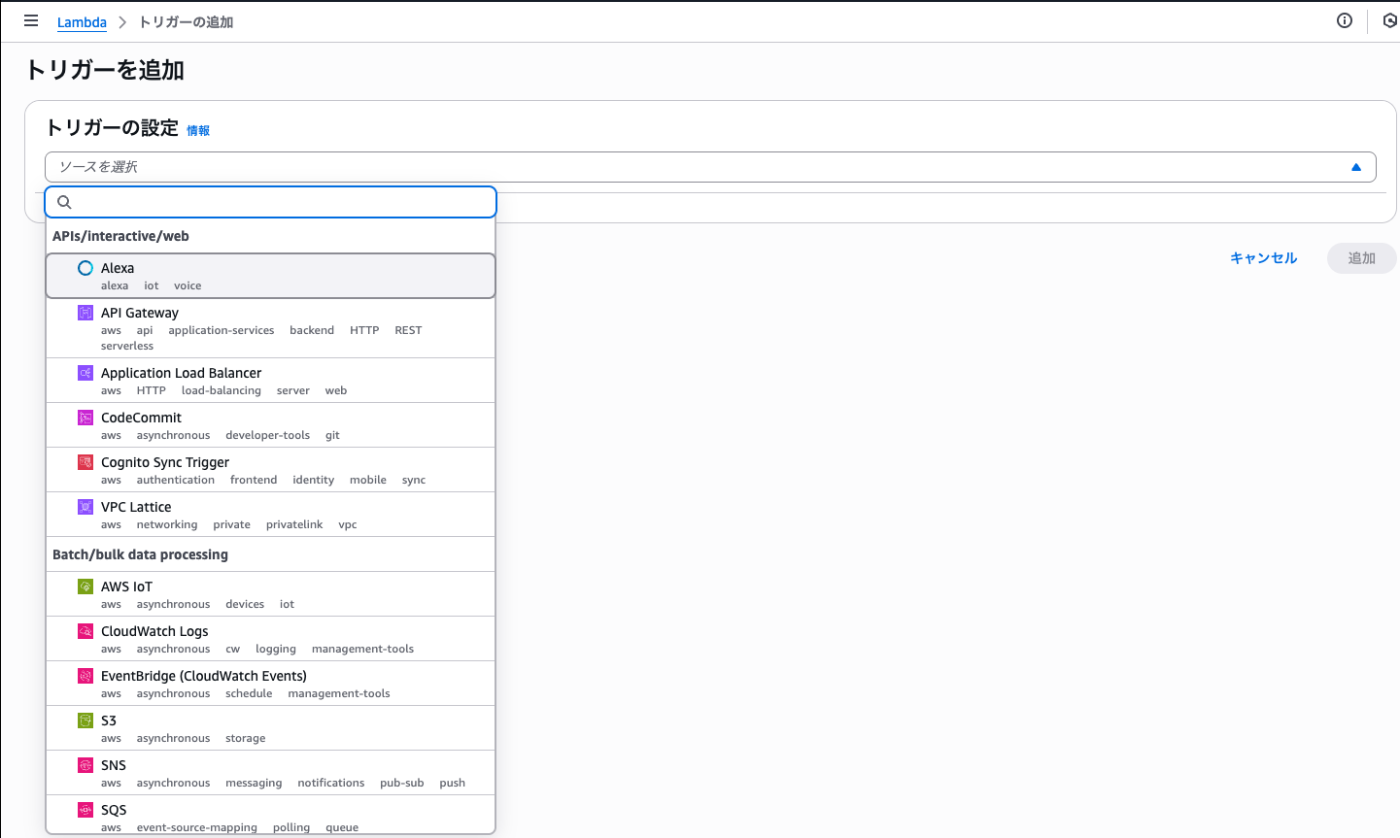1400x838 pixels.
Task: Click the API Gateway service icon
Action: (86, 313)
